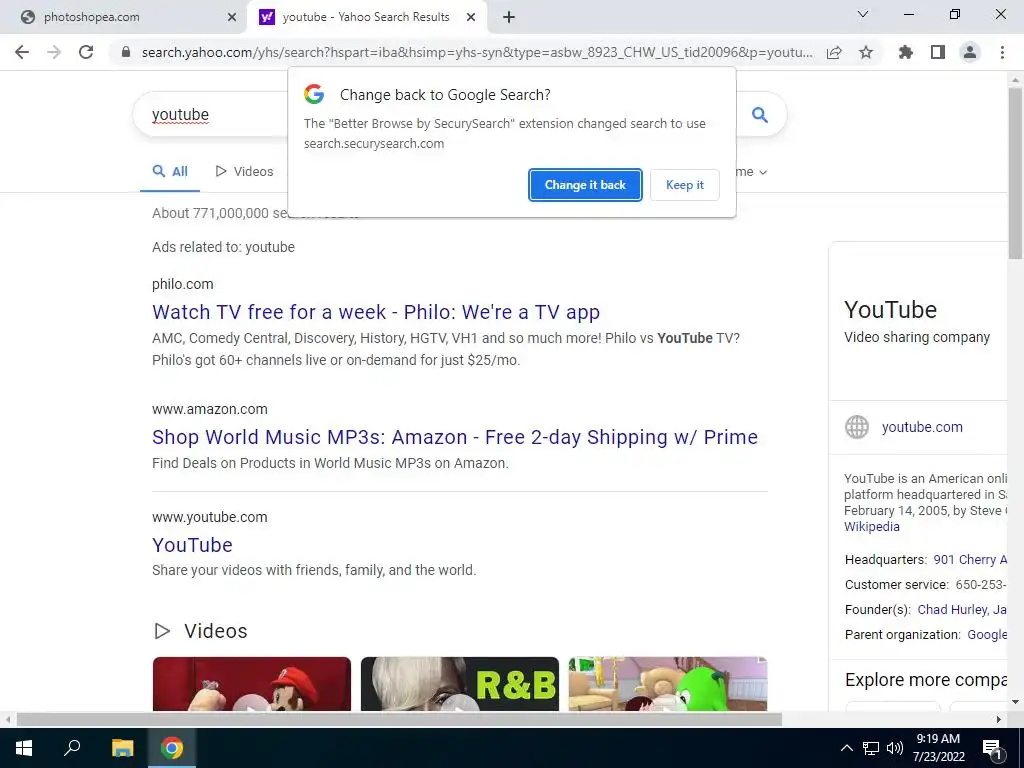Open the notification center icon

click(x=992, y=749)
